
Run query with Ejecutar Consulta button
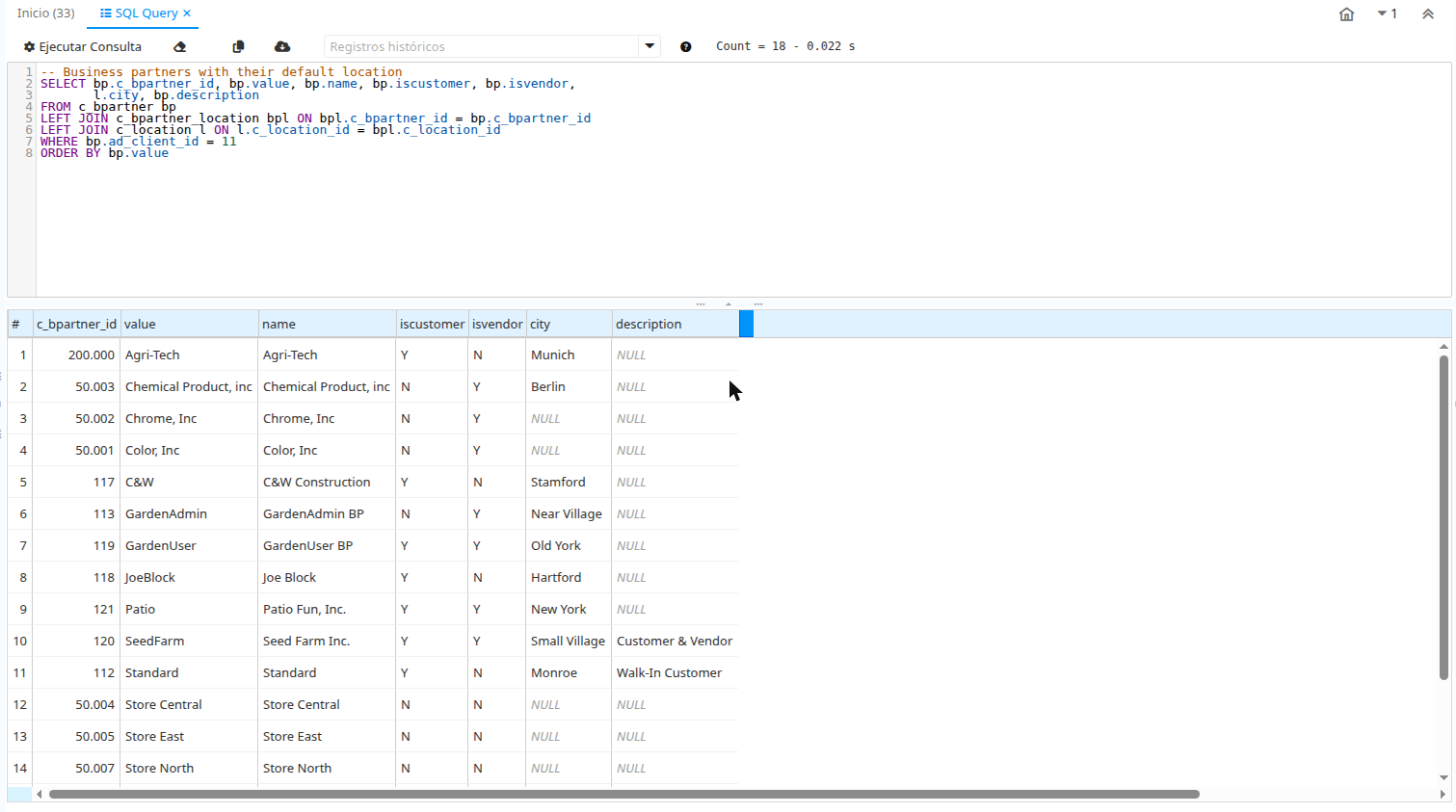click(83, 47)
